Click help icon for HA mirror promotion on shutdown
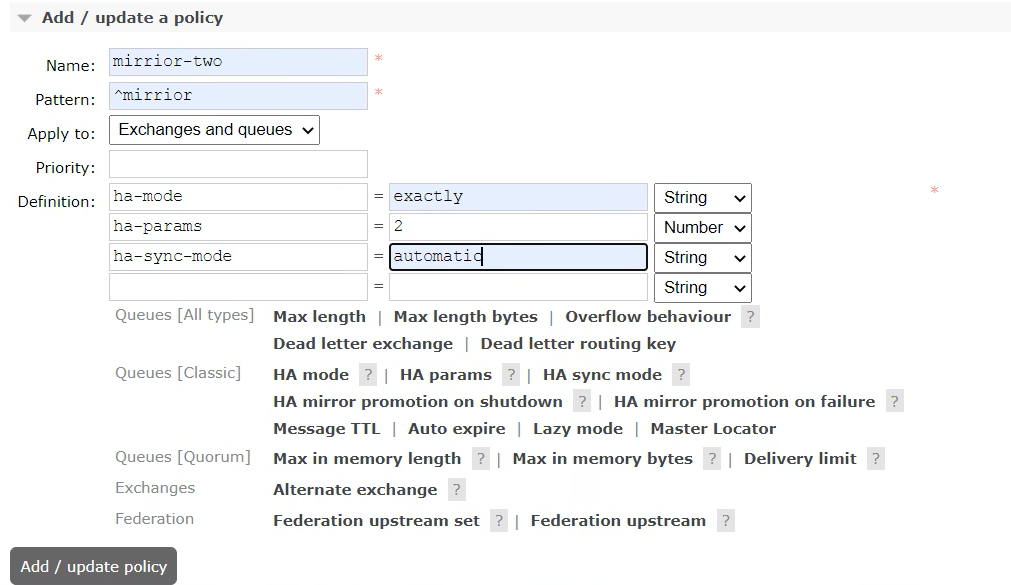 pos(582,402)
